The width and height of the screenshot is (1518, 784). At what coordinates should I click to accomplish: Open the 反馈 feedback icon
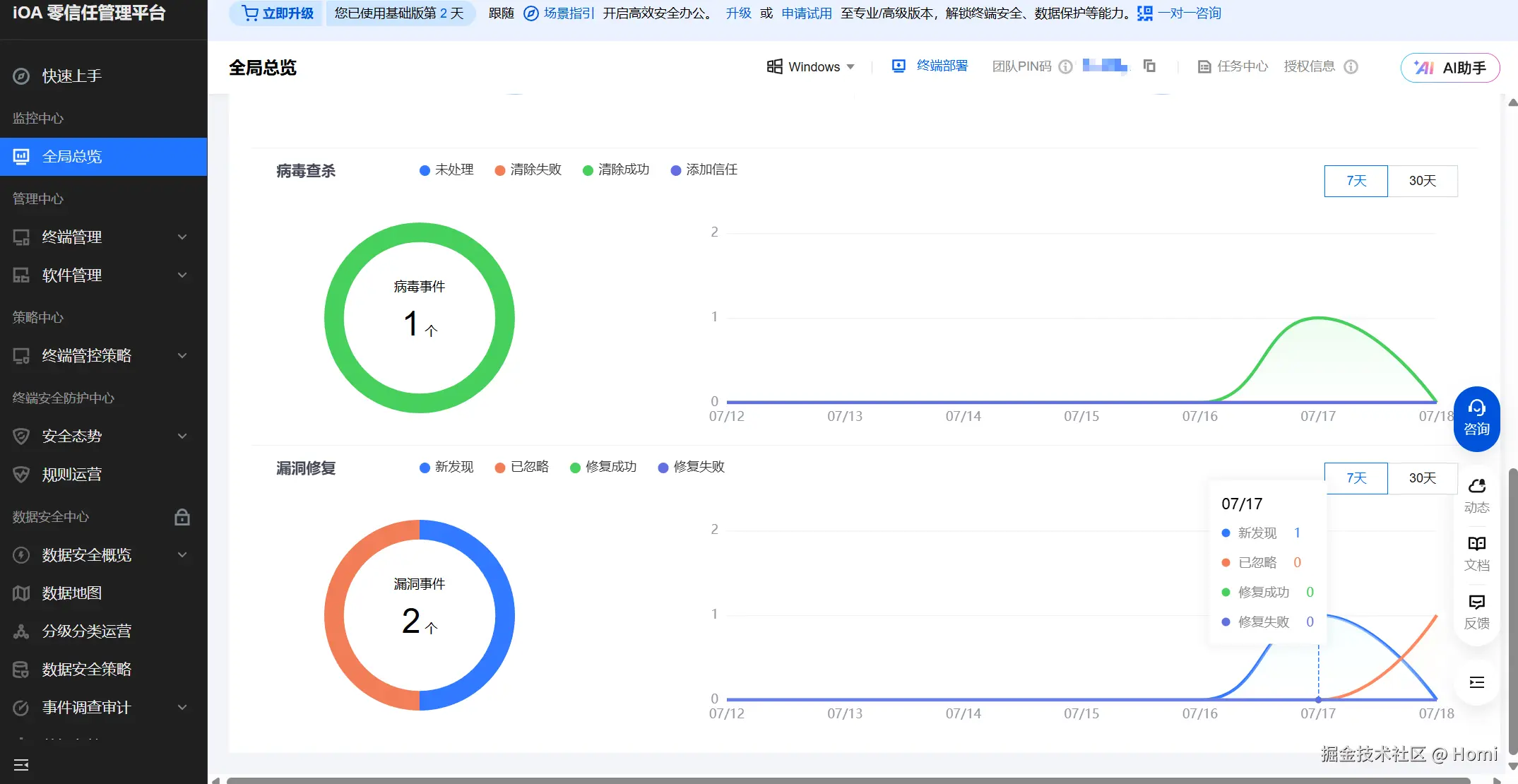tap(1476, 611)
